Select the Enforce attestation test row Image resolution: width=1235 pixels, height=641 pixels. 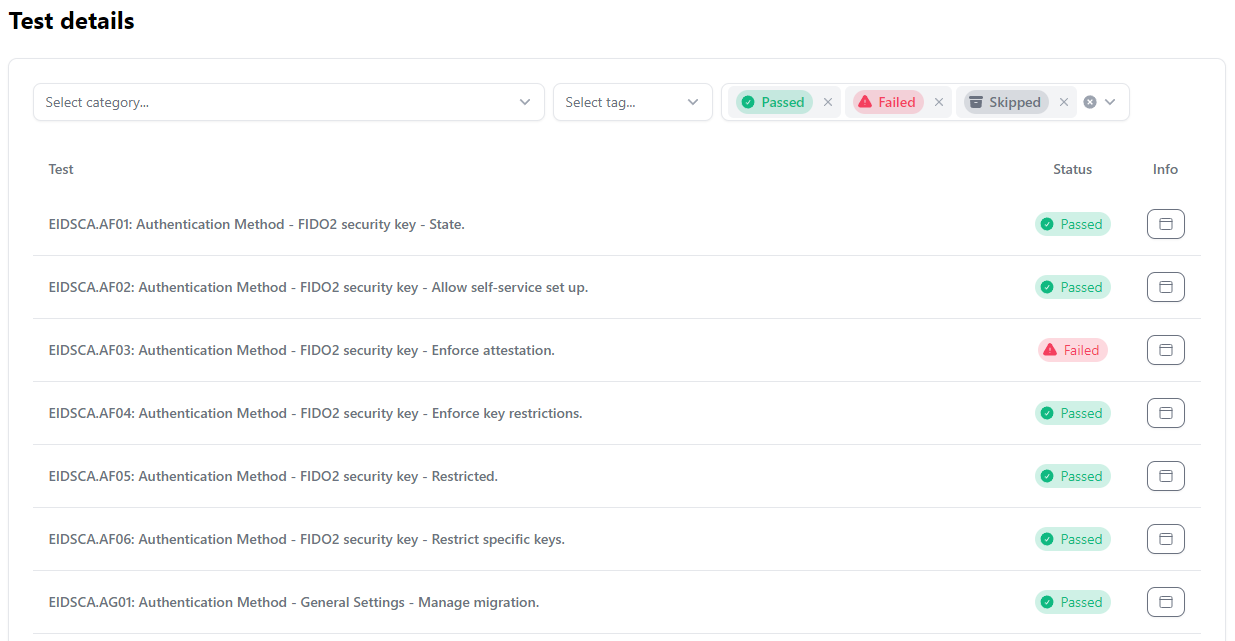617,350
